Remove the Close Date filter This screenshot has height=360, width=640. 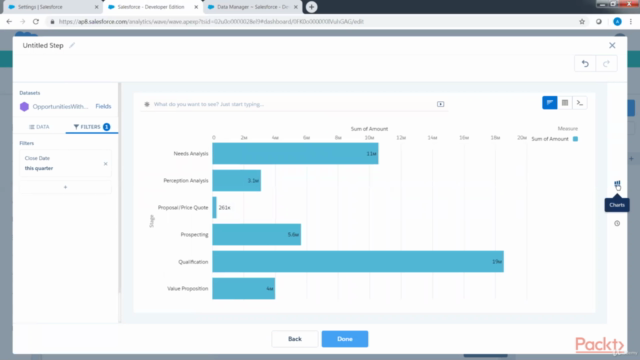105,164
